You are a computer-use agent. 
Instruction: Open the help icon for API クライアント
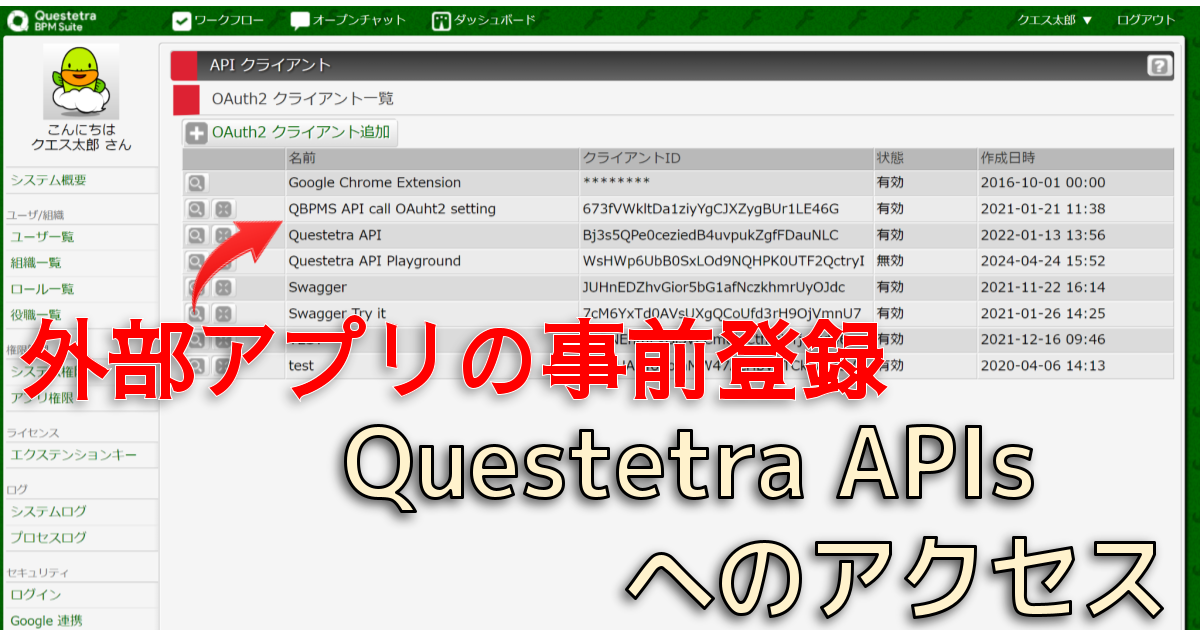1159,66
